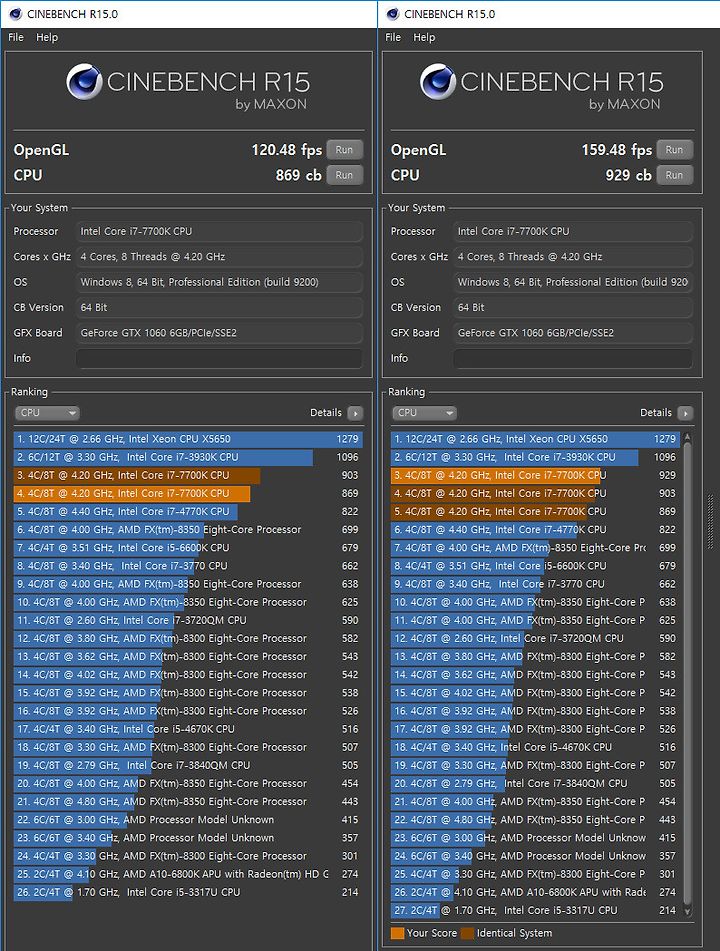The height and width of the screenshot is (951, 720).
Task: Open Help menu in left Cinebench window
Action: 47,37
